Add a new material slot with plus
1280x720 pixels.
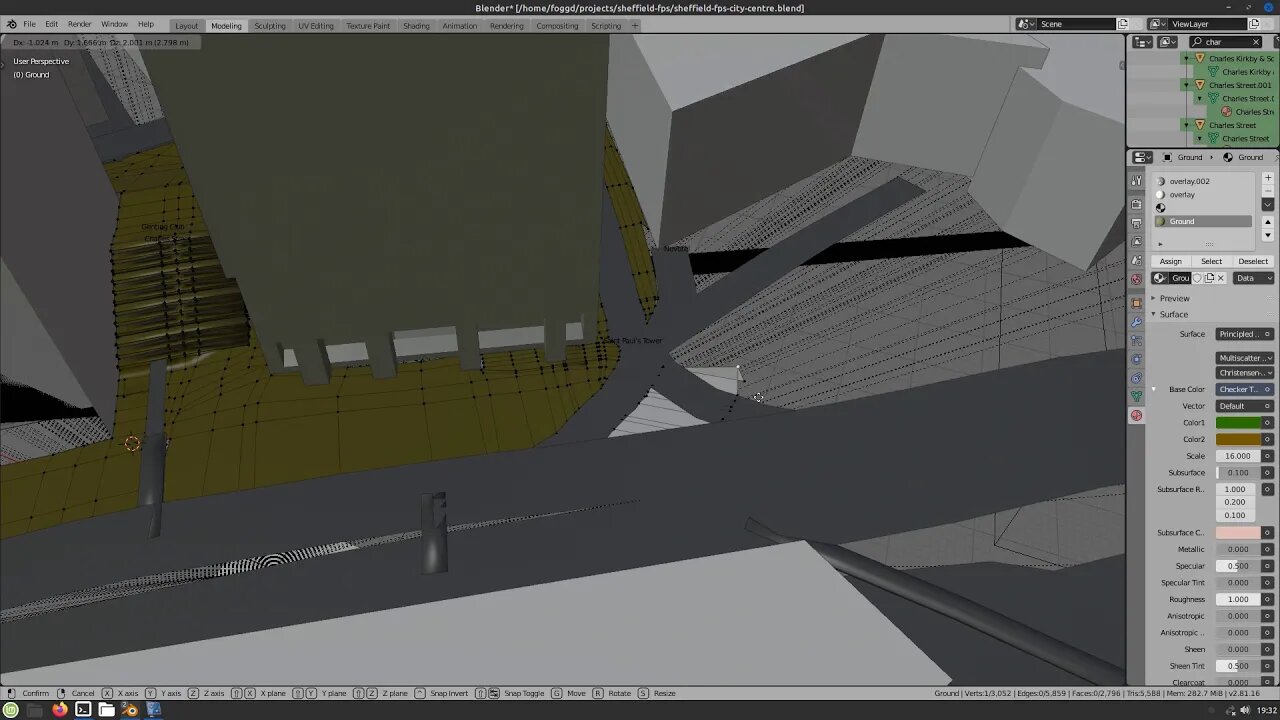[x=1268, y=178]
